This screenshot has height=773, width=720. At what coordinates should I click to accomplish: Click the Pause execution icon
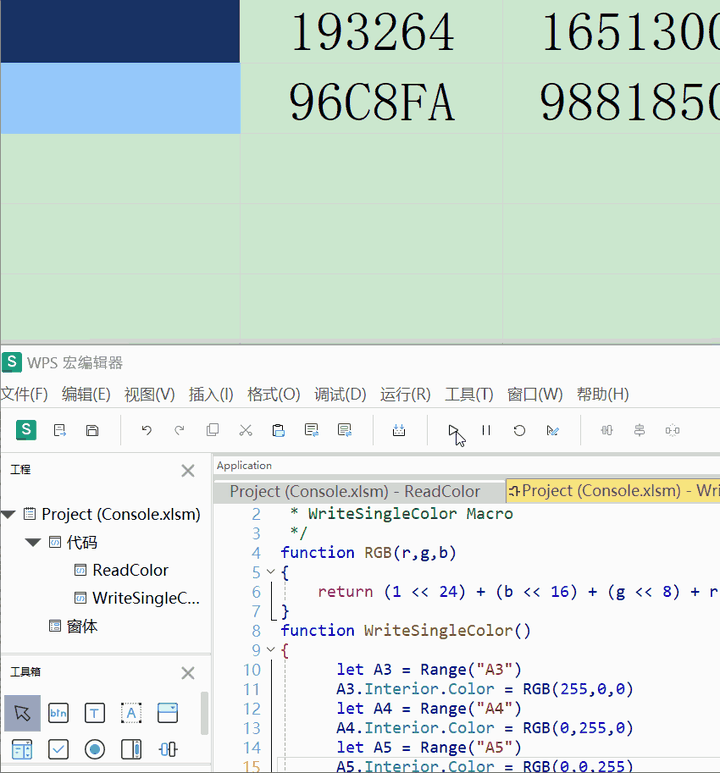(x=486, y=430)
